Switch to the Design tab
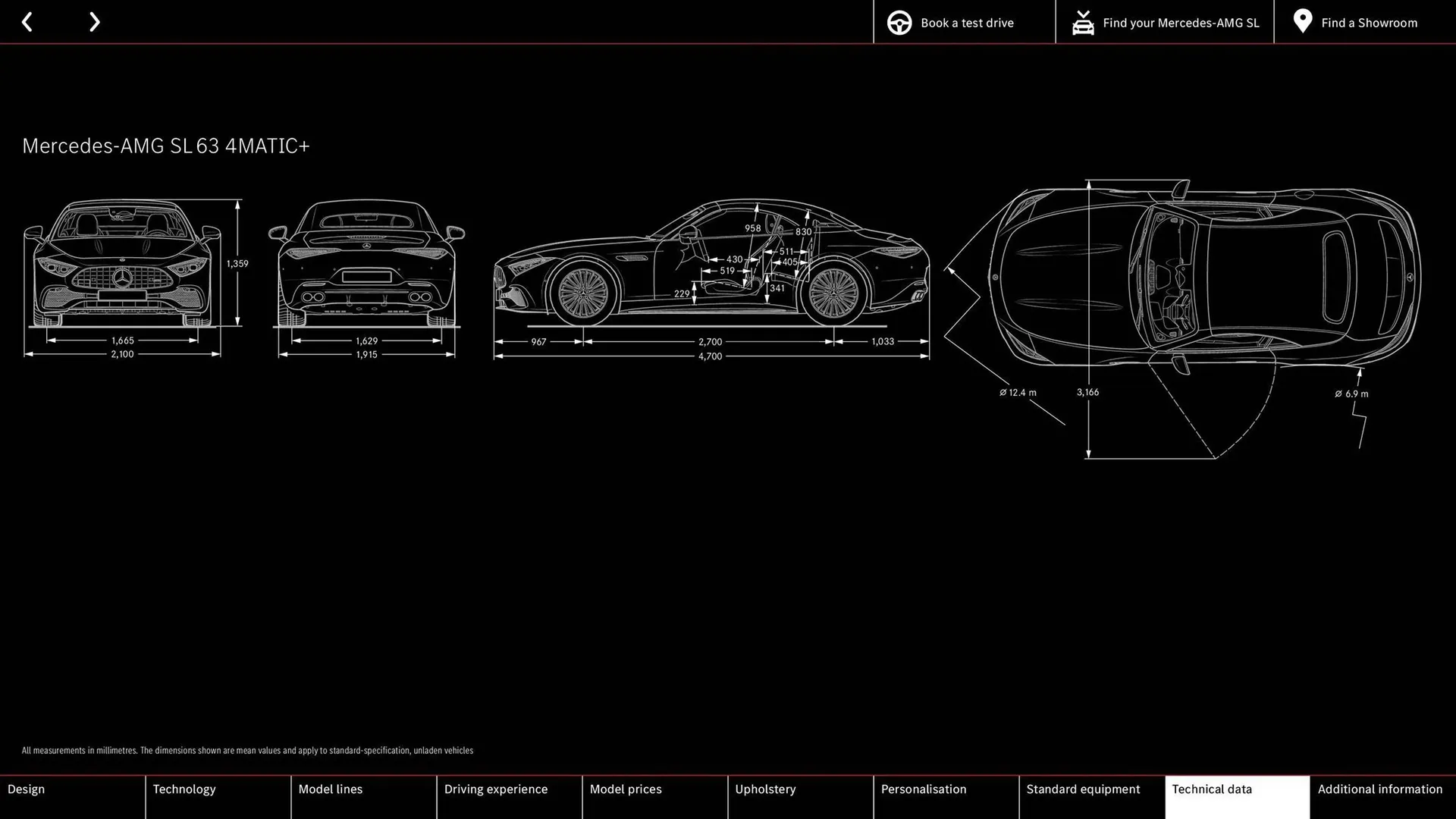 point(71,796)
